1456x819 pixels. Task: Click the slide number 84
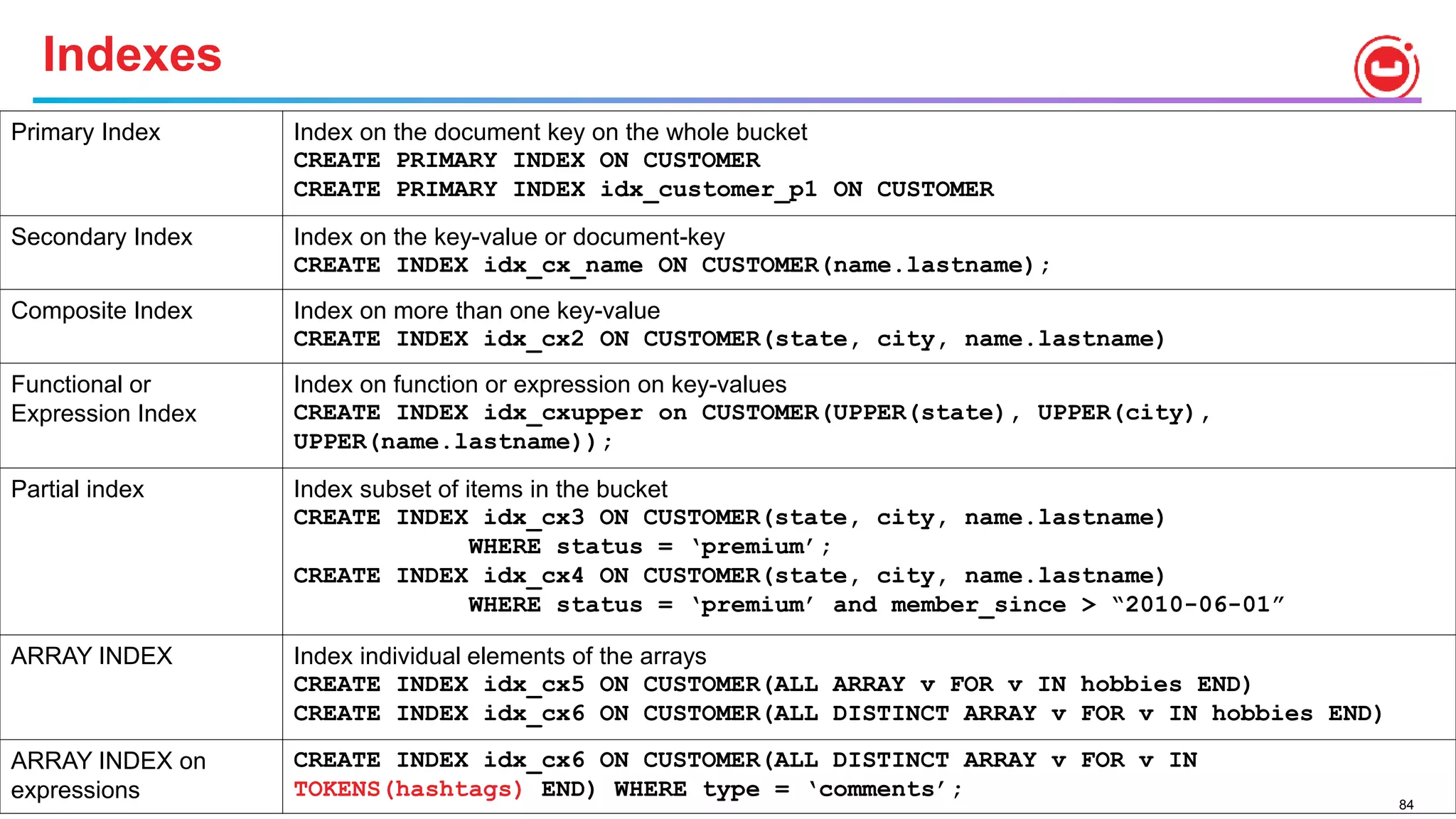[1406, 805]
